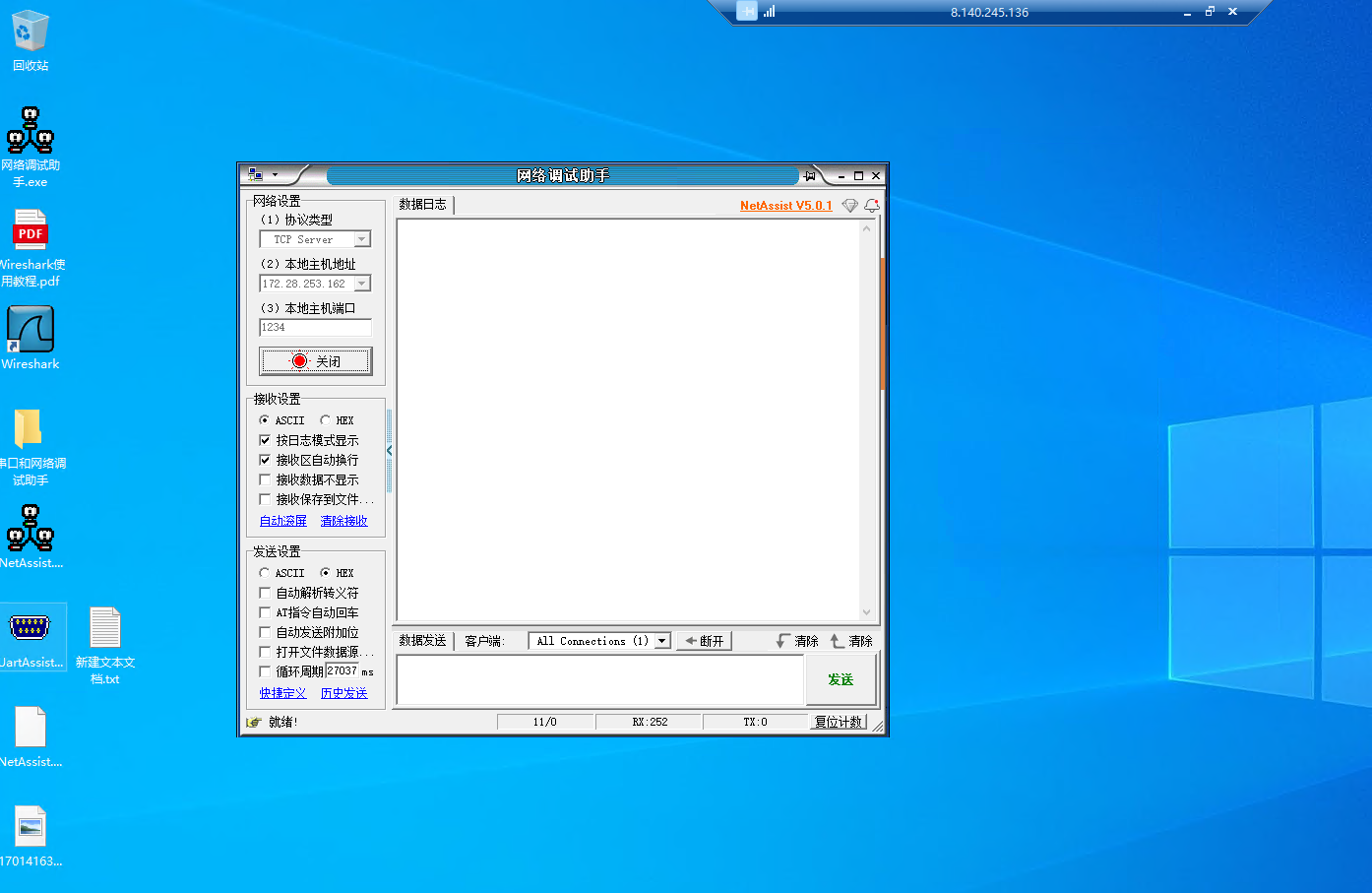Switch to the 数据日志 tab
This screenshot has width=1372, height=893.
click(x=422, y=205)
